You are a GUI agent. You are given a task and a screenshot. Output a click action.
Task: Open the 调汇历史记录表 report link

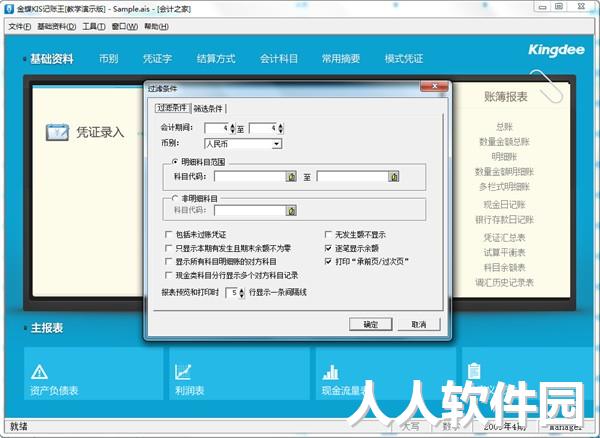(504, 283)
